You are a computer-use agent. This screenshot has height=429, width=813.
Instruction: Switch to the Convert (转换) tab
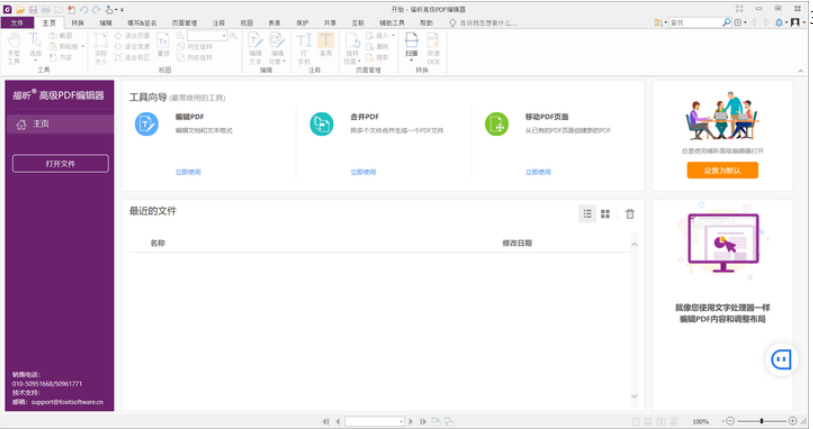[x=78, y=23]
